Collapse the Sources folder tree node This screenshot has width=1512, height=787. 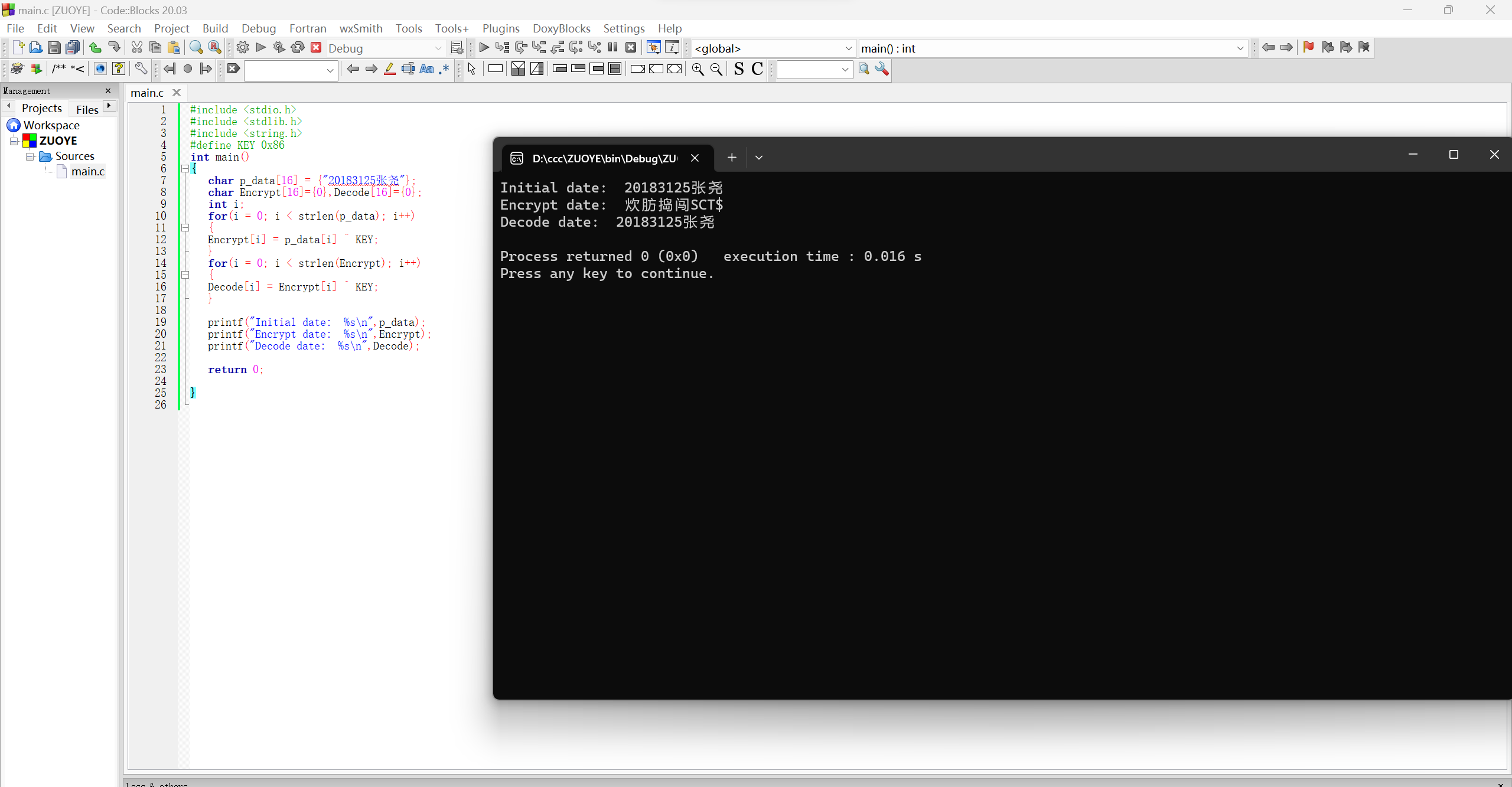point(30,156)
